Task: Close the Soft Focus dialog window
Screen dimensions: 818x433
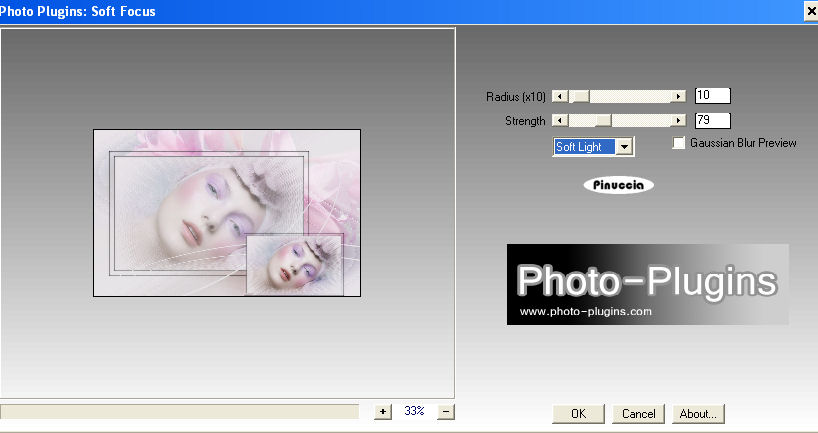Action: (811, 10)
